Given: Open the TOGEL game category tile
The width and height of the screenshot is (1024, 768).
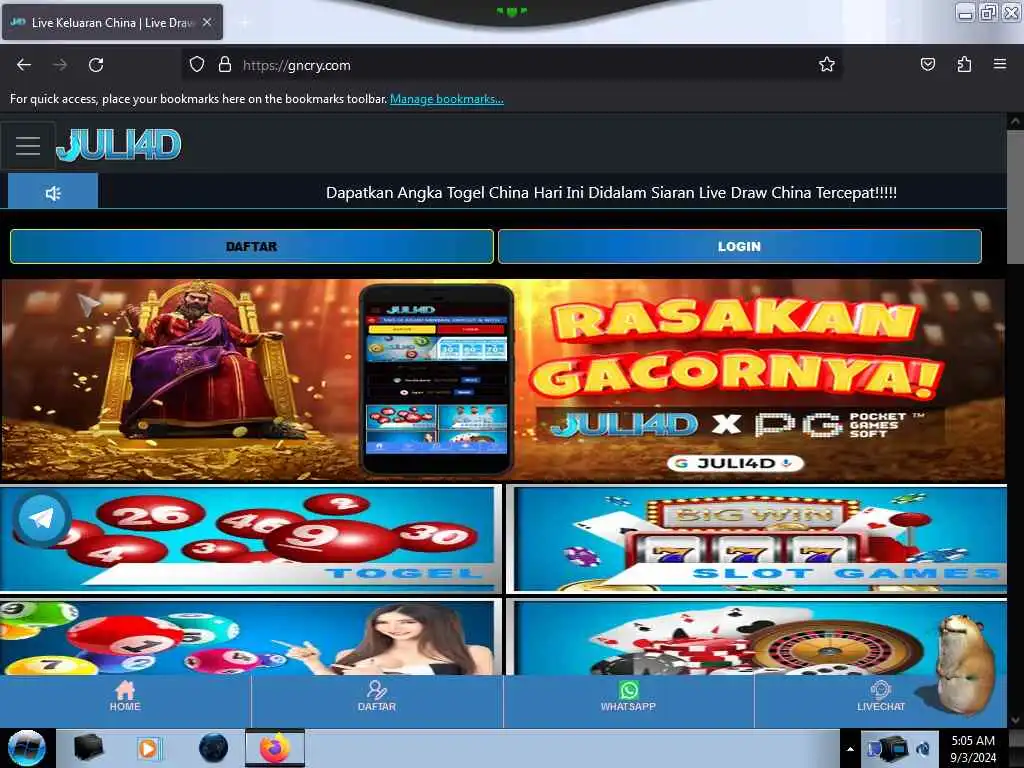Looking at the screenshot, I should point(250,539).
